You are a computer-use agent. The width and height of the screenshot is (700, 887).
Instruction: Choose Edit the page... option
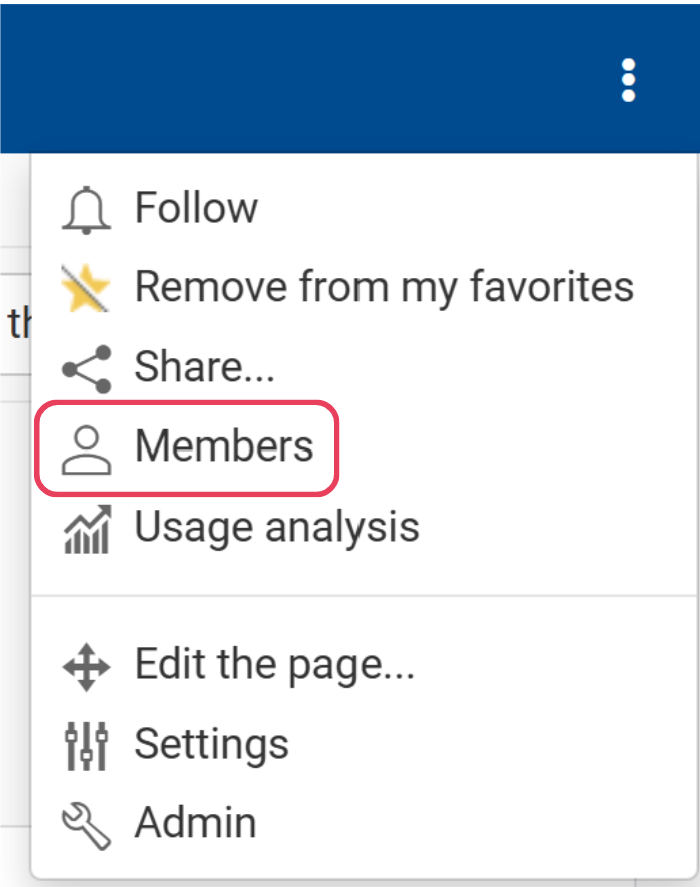point(274,665)
